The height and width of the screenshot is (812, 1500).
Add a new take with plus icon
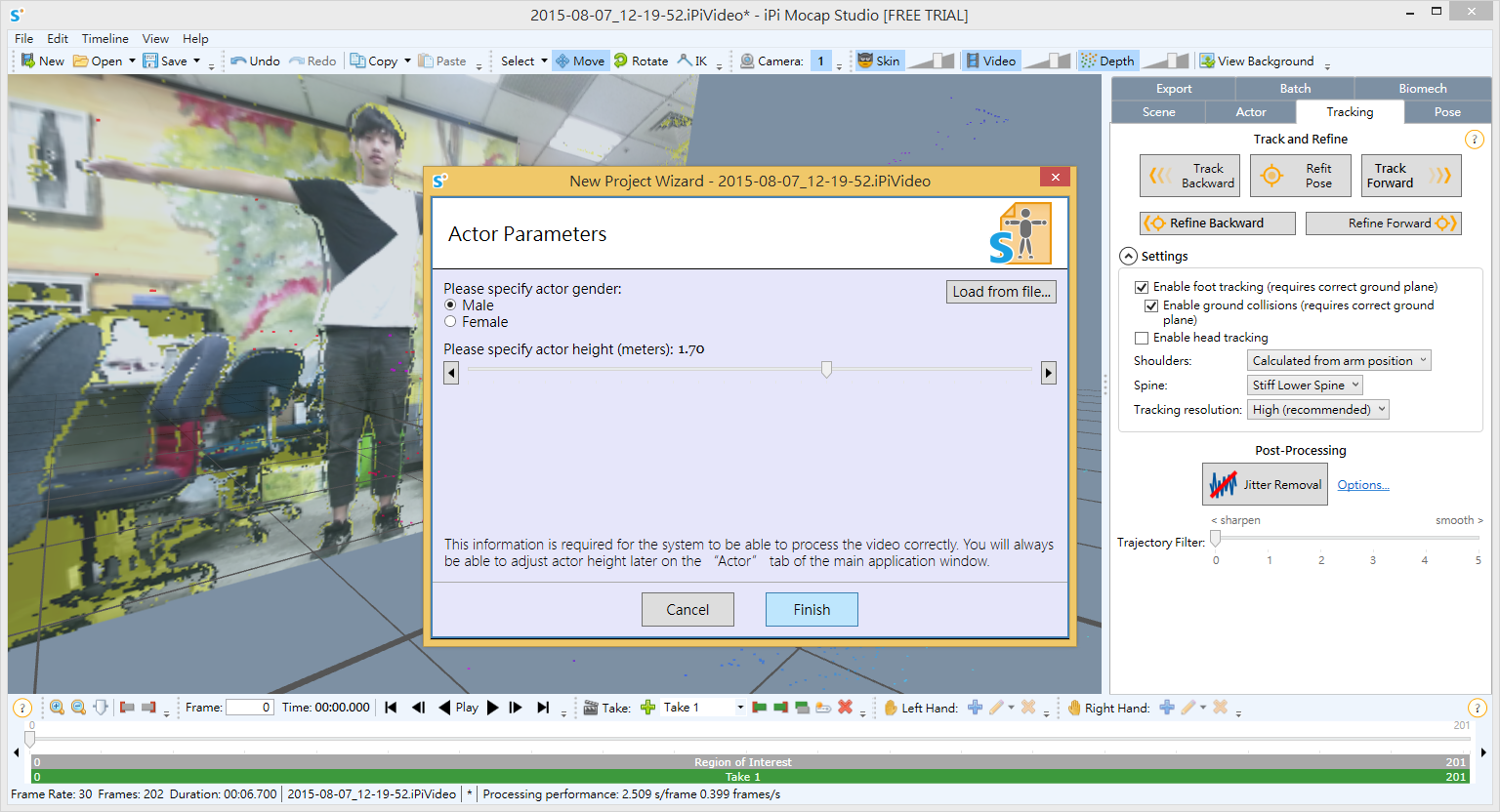(647, 708)
